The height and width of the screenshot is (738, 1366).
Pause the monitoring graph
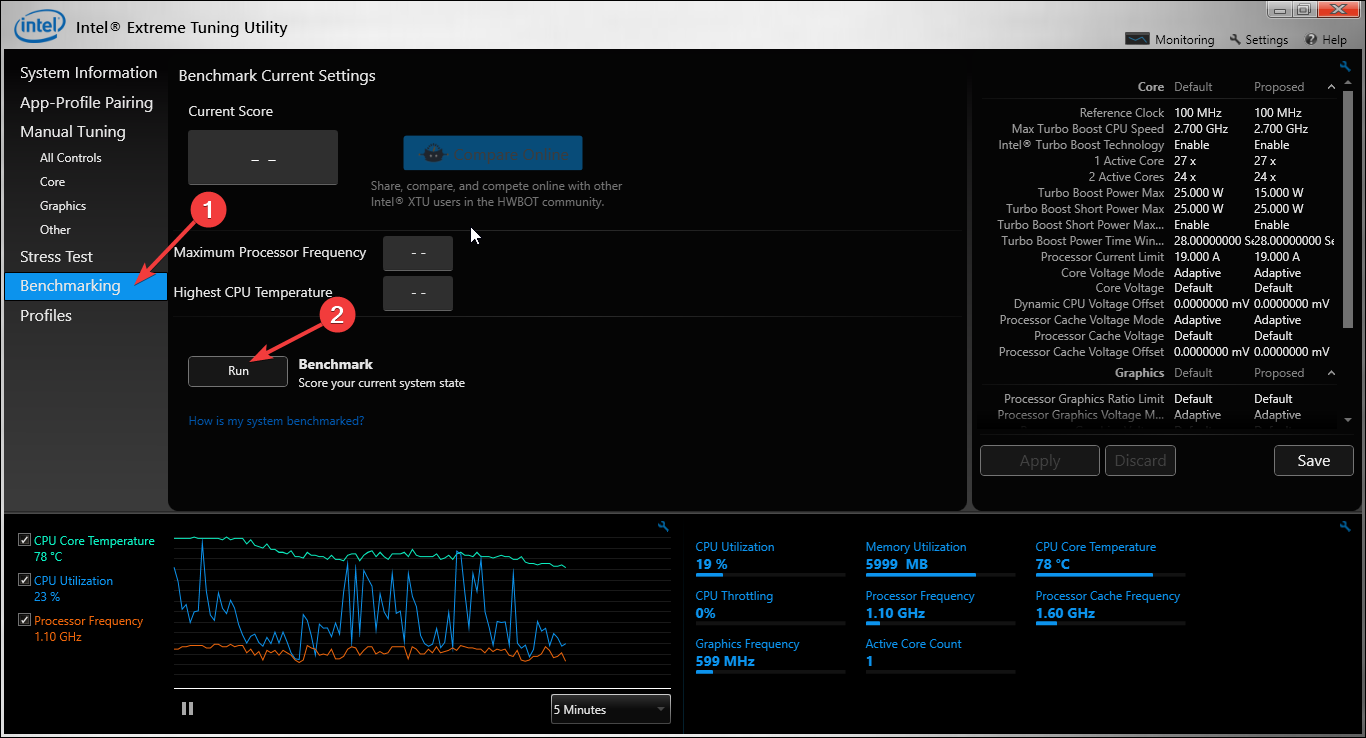(187, 708)
